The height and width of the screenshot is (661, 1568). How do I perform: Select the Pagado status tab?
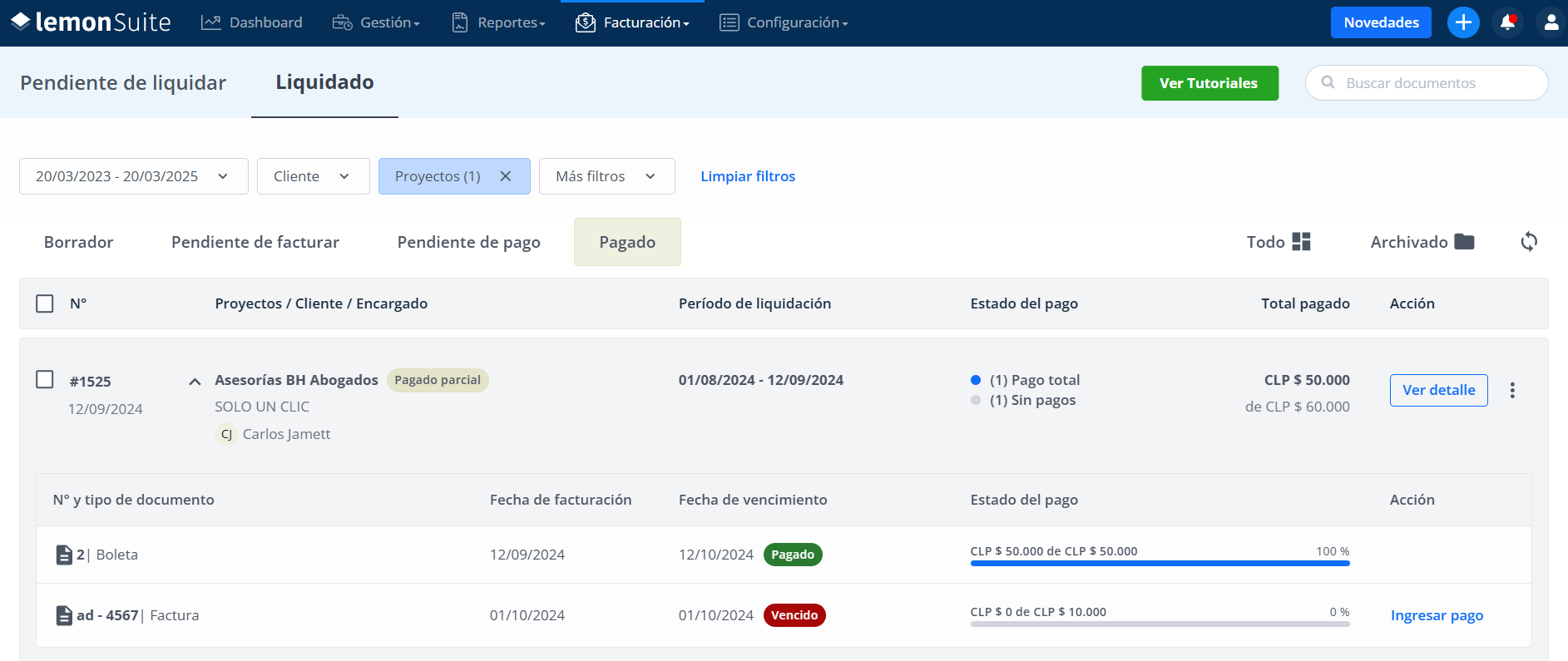627,242
